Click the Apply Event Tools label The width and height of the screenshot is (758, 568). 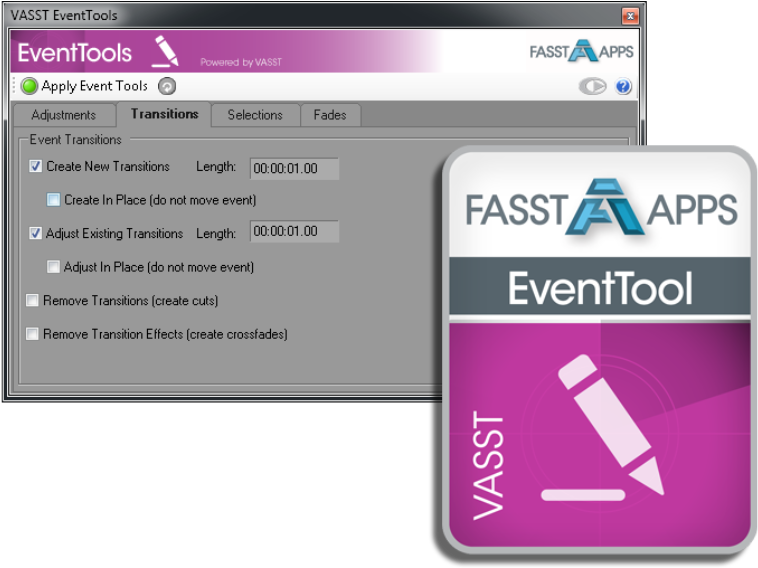[x=94, y=86]
